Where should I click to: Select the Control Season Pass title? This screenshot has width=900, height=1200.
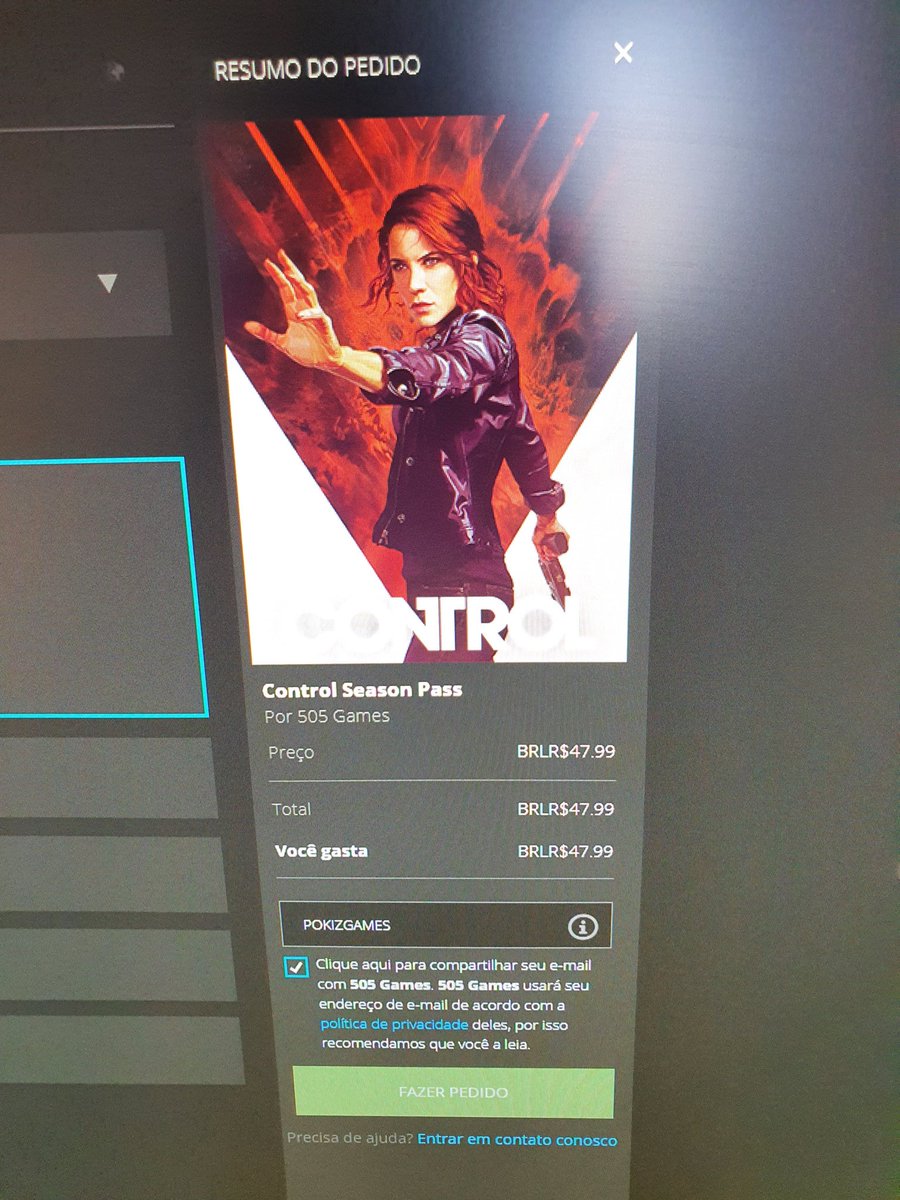(x=362, y=689)
